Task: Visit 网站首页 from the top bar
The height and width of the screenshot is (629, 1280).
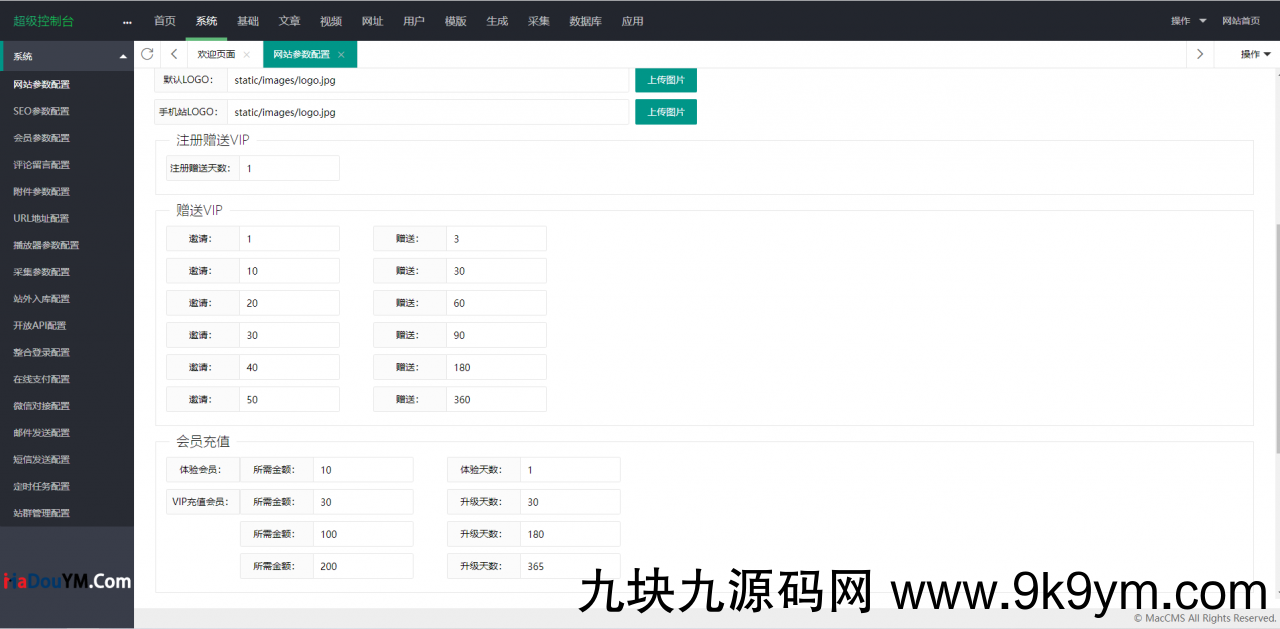Action: point(1240,20)
